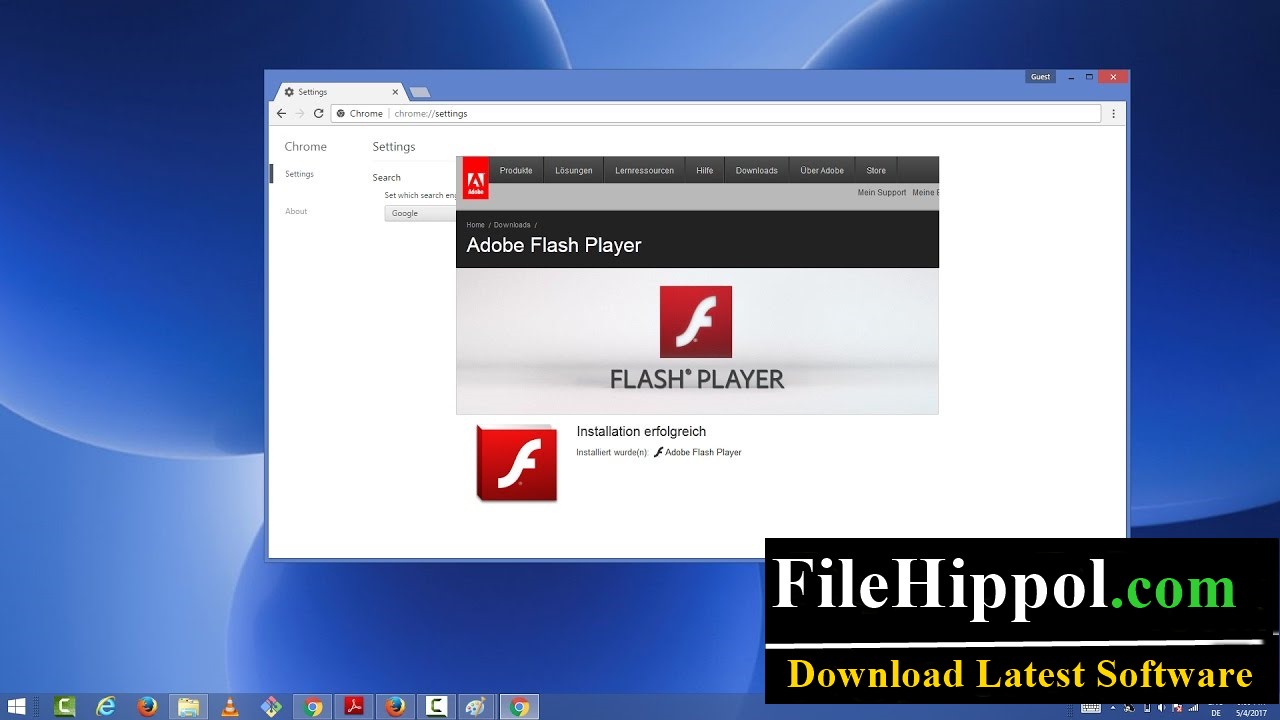Select Settings in the Chrome sidebar
1280x720 pixels.
[x=299, y=174]
